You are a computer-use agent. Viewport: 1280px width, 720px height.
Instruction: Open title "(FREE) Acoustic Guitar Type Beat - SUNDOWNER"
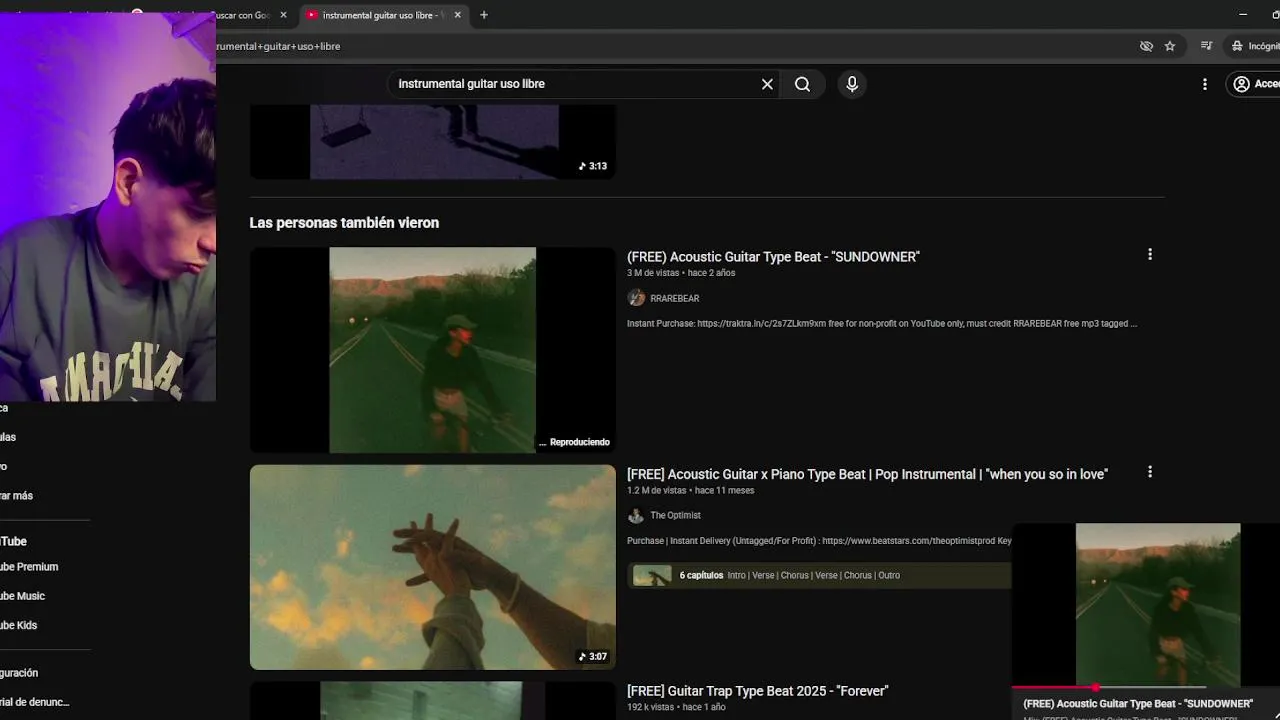tap(773, 257)
